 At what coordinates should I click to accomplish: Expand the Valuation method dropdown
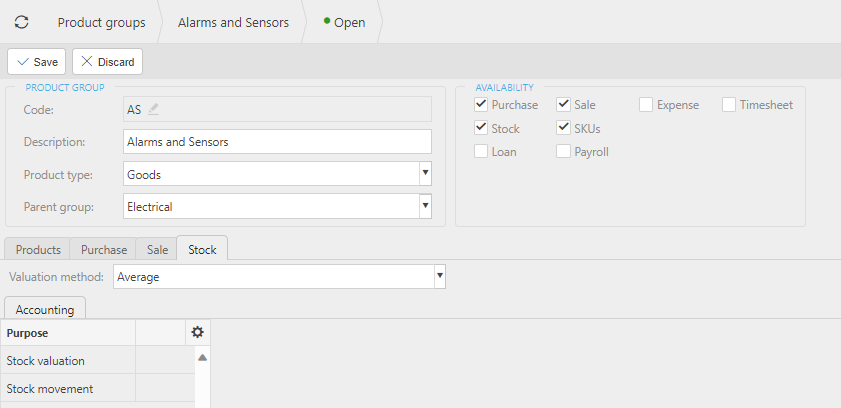[439, 276]
